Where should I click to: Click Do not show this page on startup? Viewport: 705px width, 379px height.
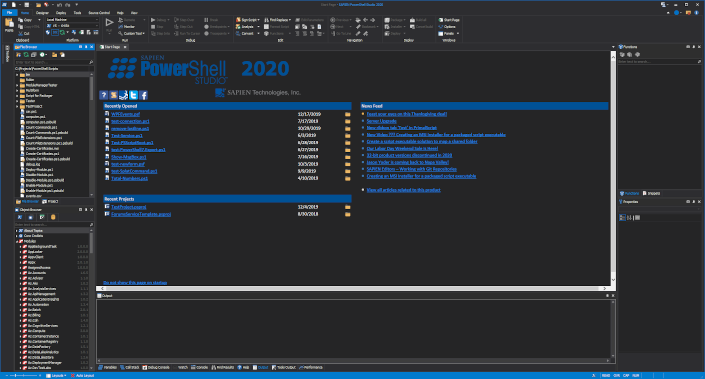click(x=135, y=283)
